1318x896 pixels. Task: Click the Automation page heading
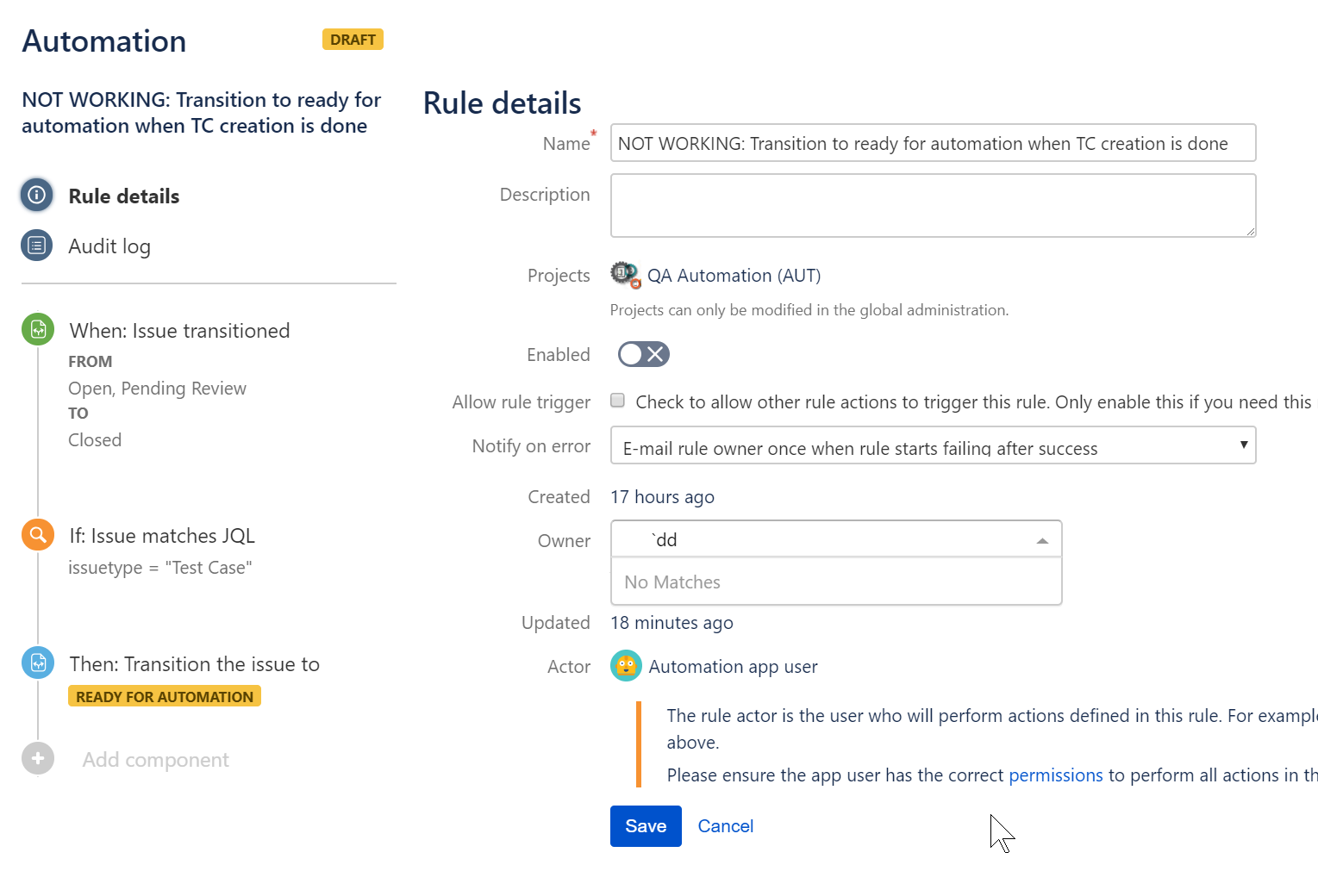point(104,41)
